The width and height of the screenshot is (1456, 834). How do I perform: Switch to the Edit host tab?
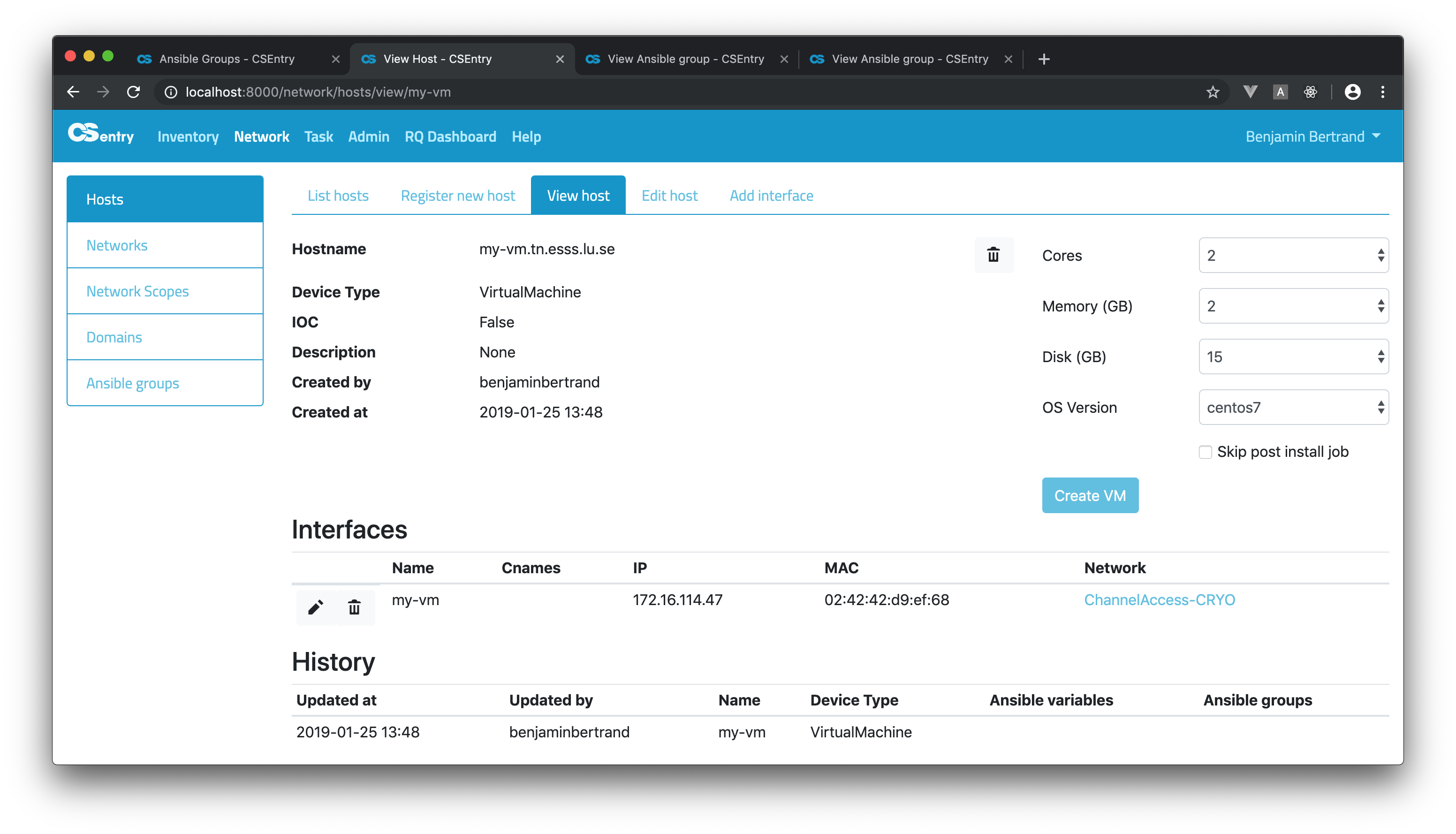click(x=669, y=196)
